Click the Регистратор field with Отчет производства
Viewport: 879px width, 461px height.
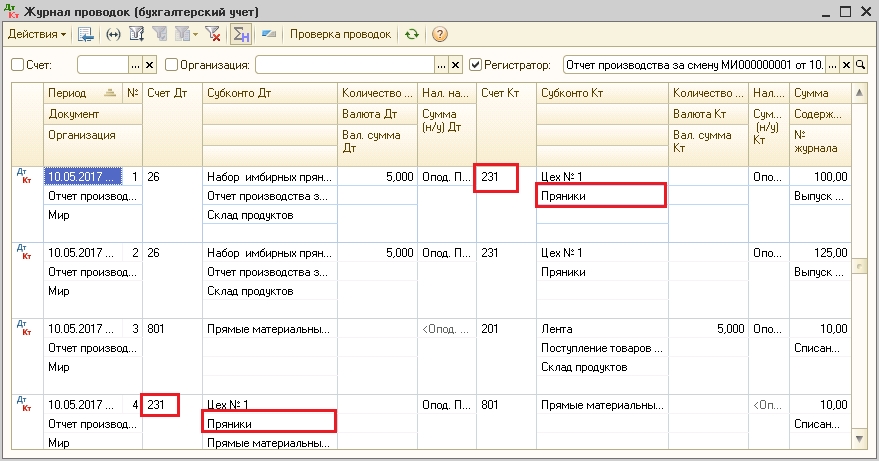click(695, 65)
